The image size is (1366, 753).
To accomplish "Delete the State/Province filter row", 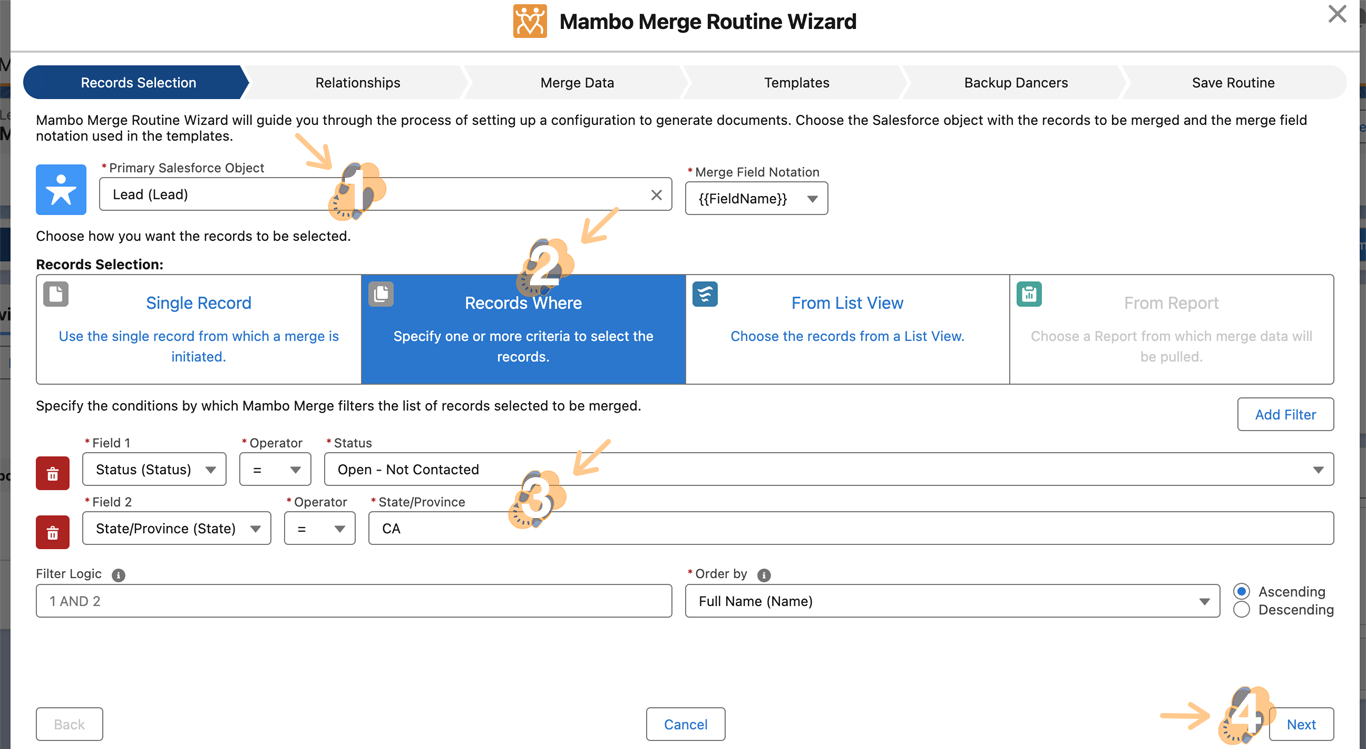I will pyautogui.click(x=53, y=533).
